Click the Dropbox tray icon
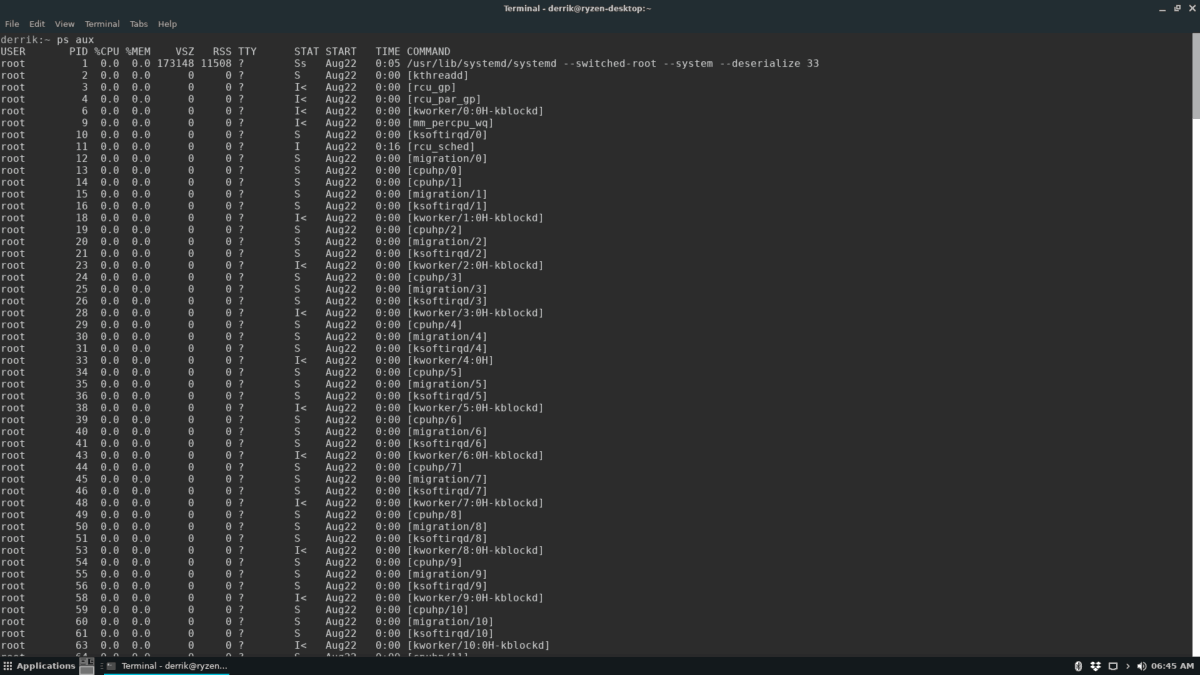1200x675 pixels. tap(1095, 666)
